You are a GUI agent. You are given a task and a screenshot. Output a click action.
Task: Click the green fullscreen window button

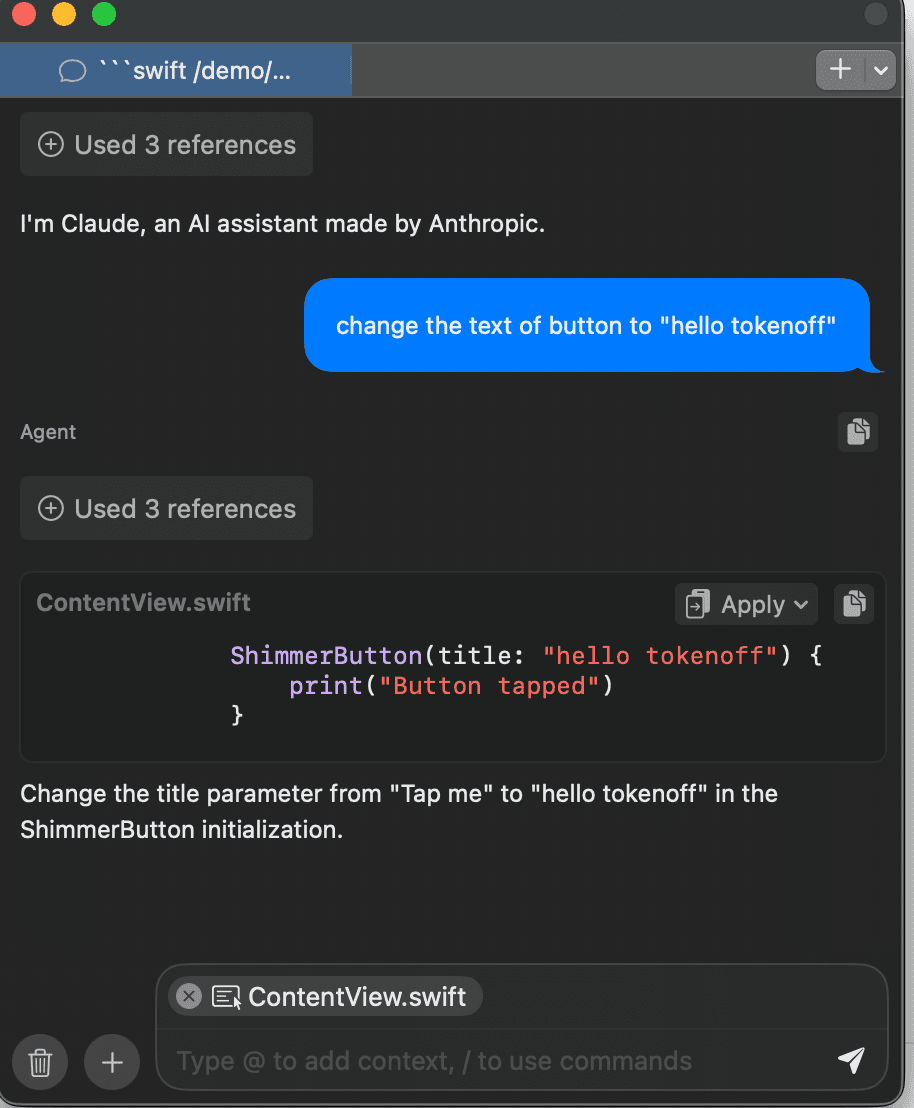coord(103,14)
